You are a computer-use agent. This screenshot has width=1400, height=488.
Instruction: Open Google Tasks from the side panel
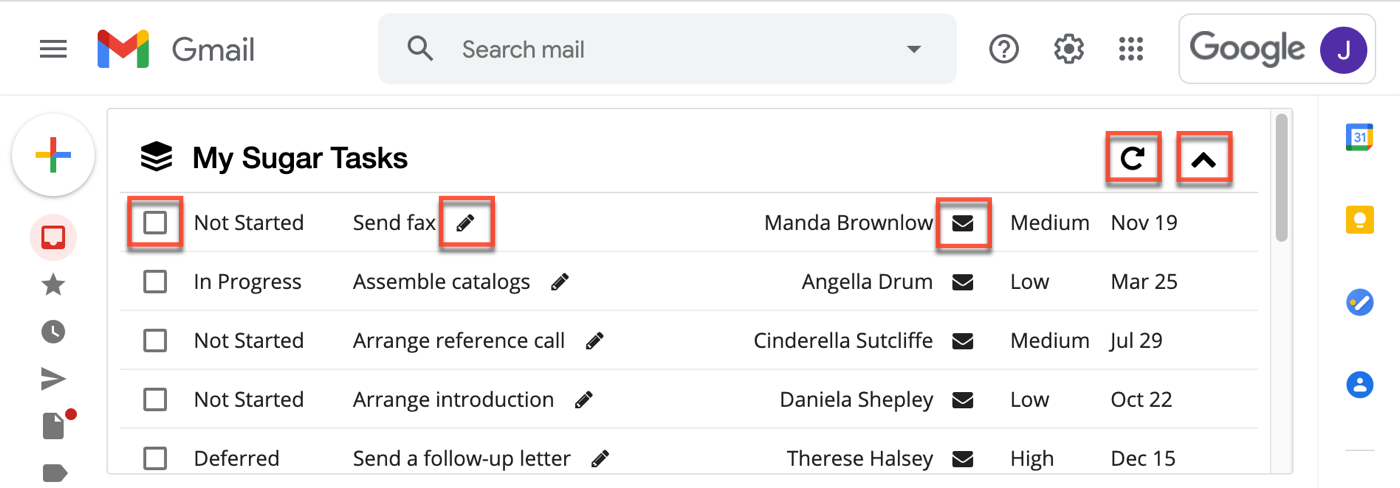[x=1359, y=302]
